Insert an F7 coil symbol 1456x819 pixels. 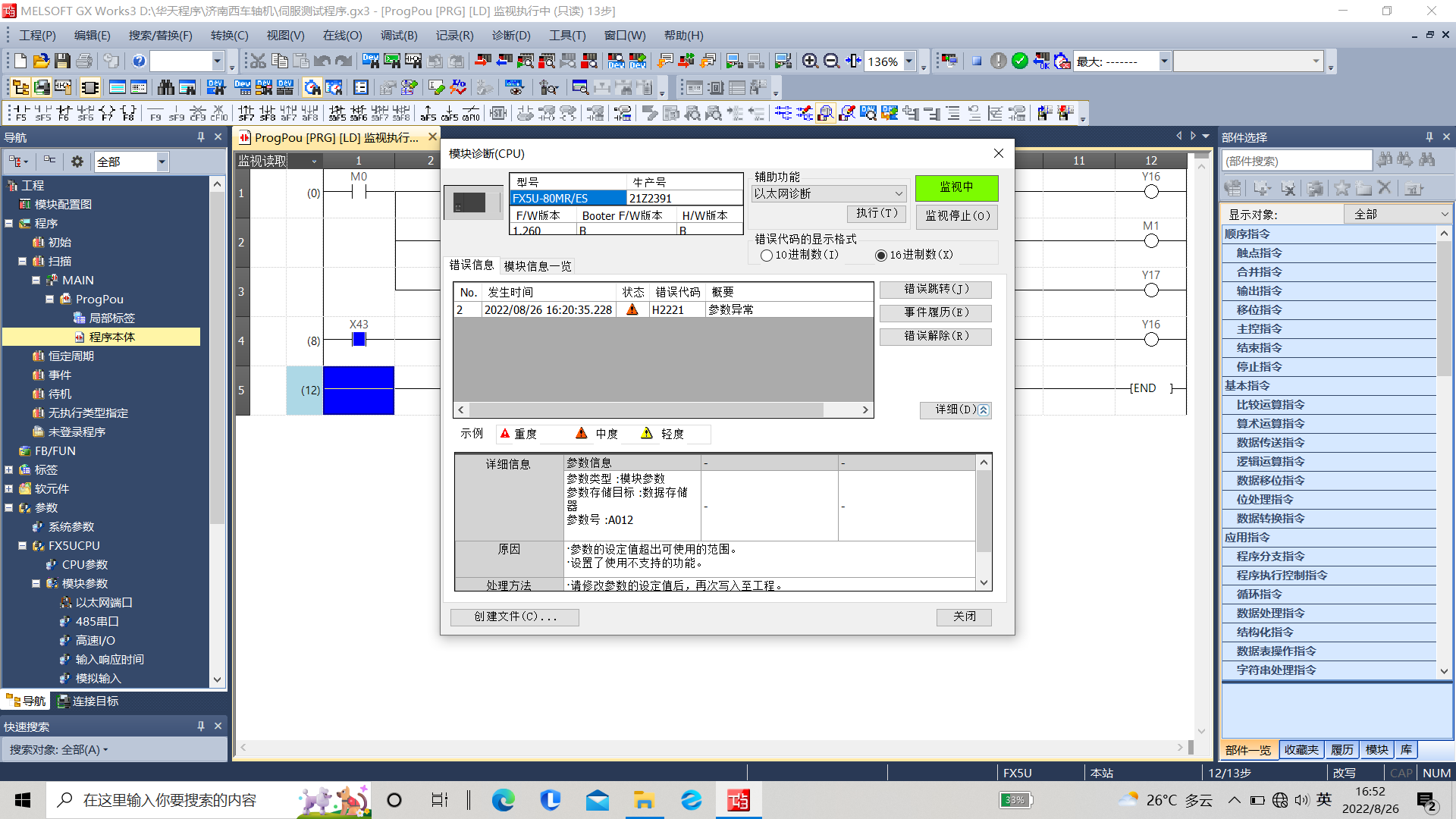coord(107,113)
